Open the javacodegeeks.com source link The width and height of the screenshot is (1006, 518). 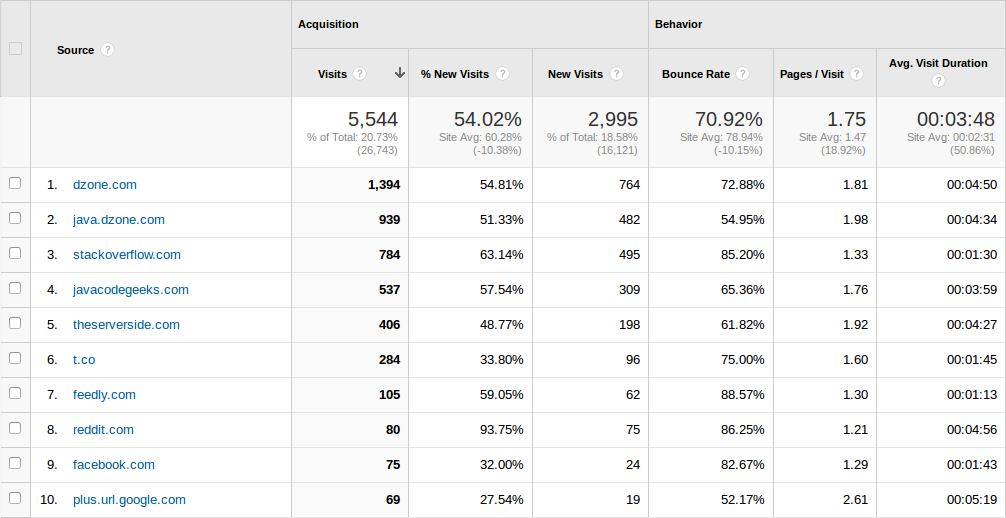[x=131, y=289]
